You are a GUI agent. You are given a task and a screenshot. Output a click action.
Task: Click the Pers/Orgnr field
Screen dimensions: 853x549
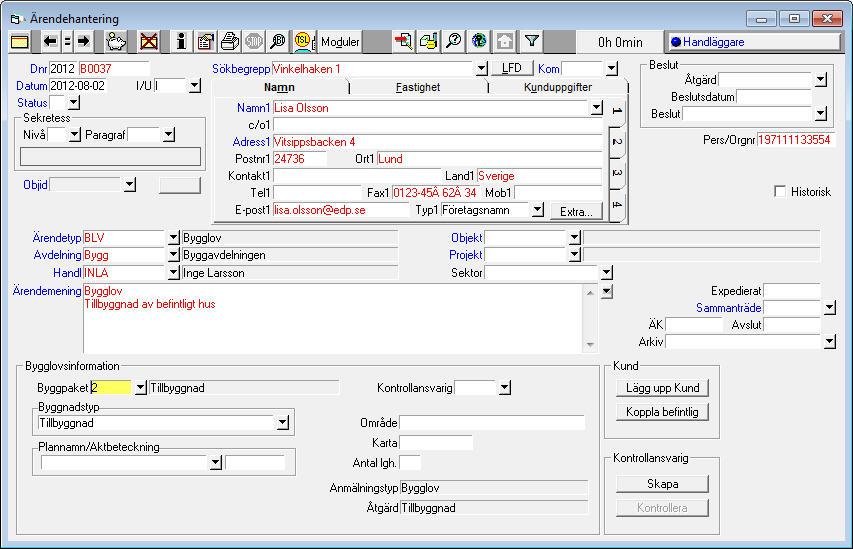click(x=796, y=140)
